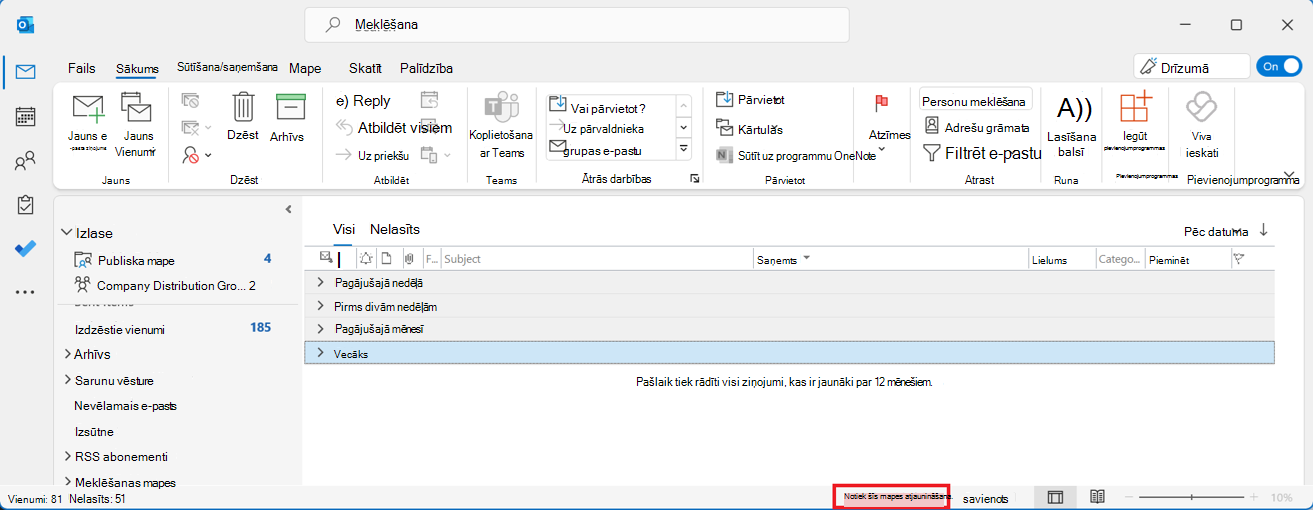Expand the Pagājušajā nedēļā group
This screenshot has height=510, width=1313.
coord(321,283)
